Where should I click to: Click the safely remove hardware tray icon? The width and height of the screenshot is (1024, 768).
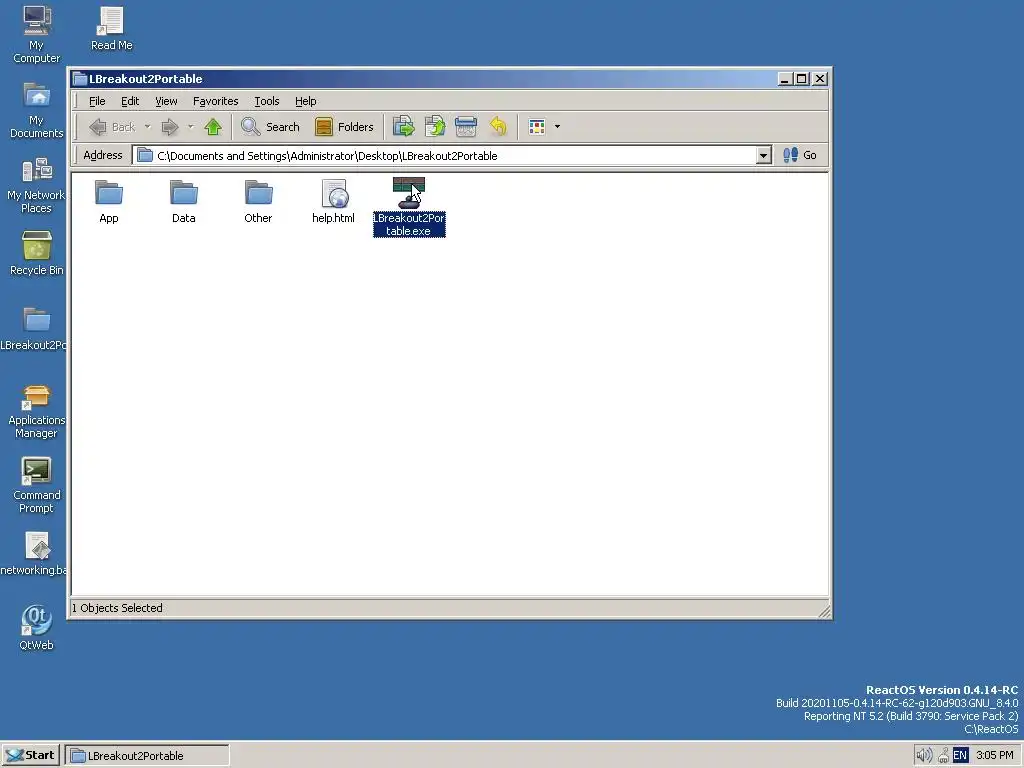[944, 756]
